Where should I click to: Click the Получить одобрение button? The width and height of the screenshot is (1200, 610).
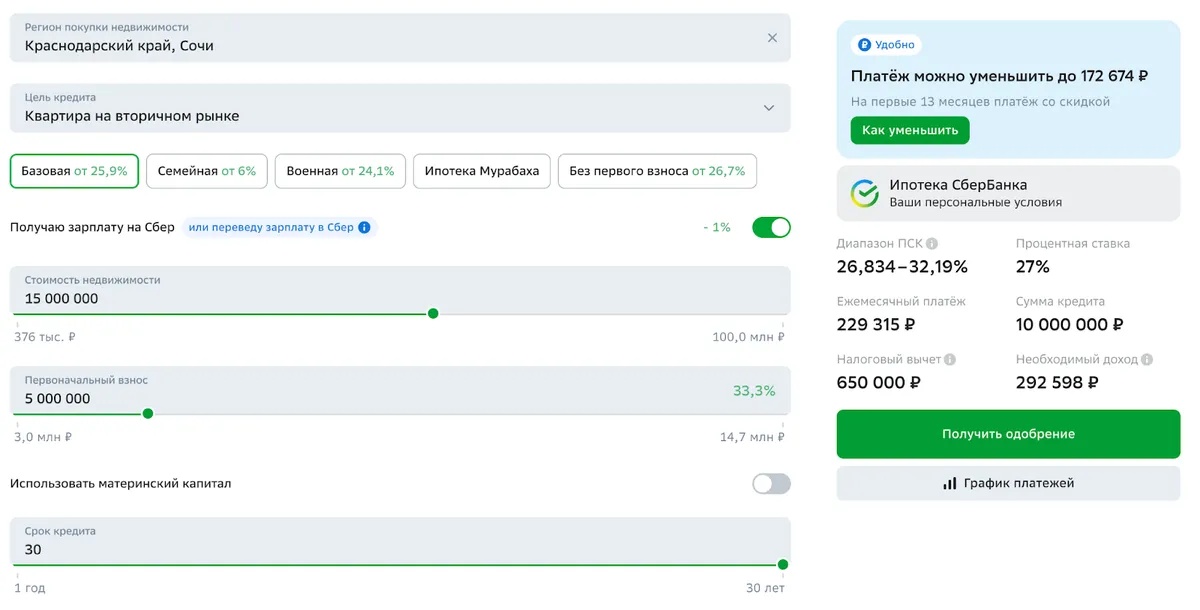click(x=1008, y=434)
